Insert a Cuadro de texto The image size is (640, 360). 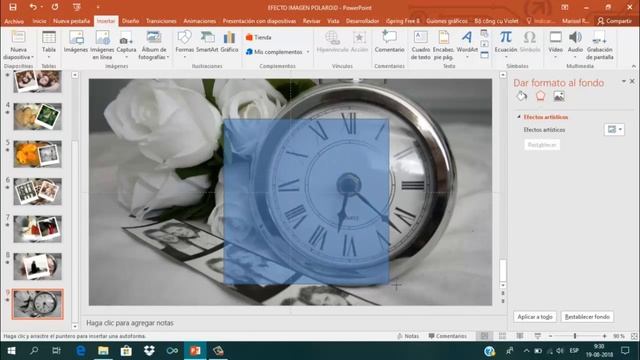(420, 46)
